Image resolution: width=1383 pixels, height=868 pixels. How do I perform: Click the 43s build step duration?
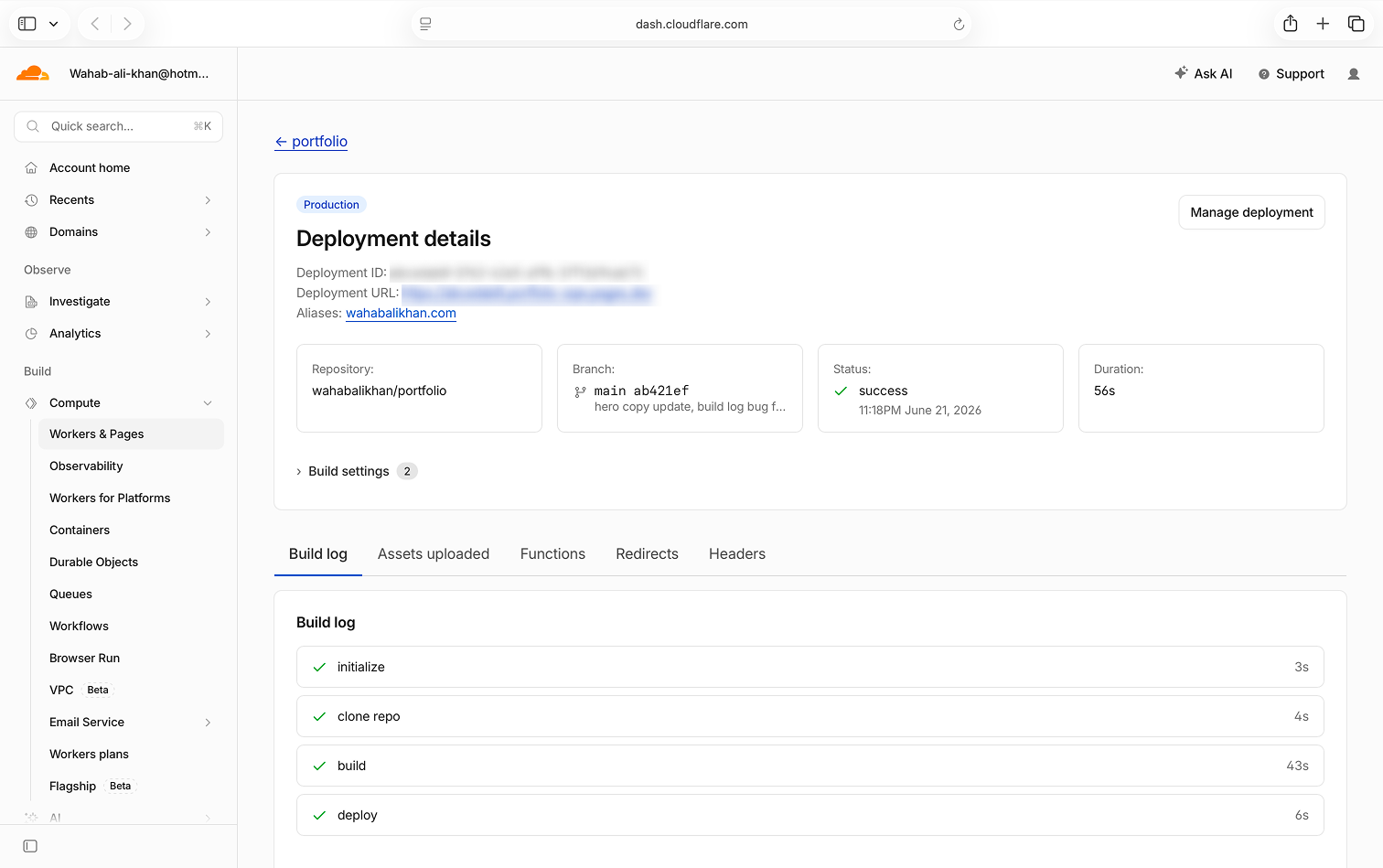tap(1298, 766)
